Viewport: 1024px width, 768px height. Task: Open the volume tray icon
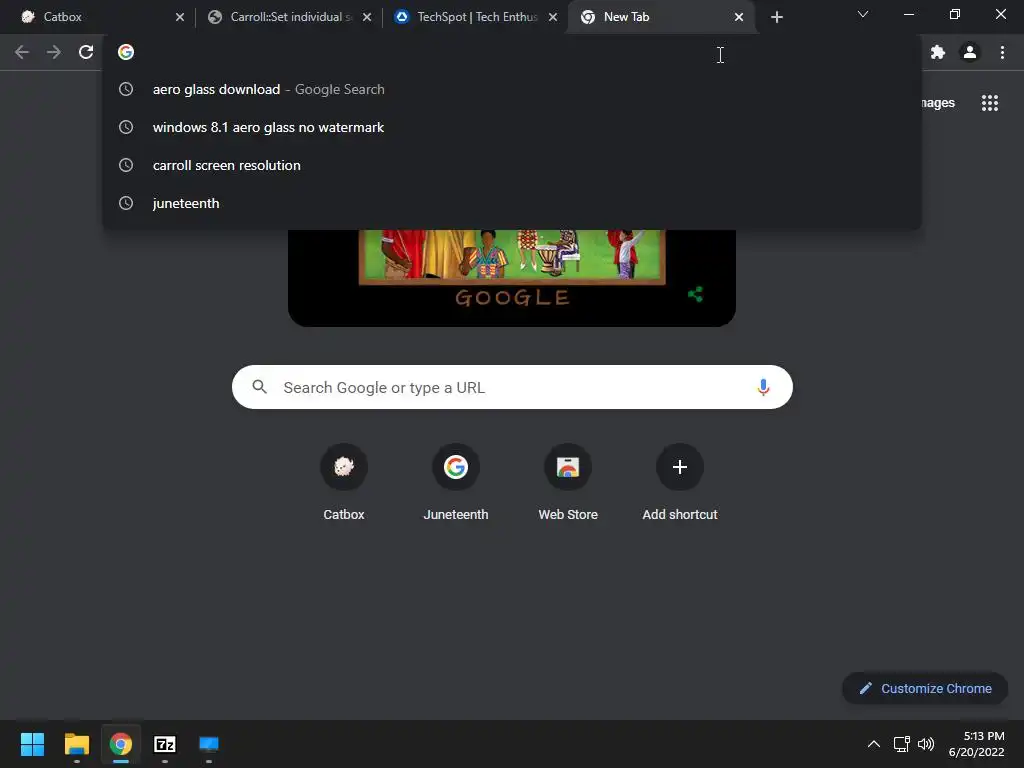(926, 744)
